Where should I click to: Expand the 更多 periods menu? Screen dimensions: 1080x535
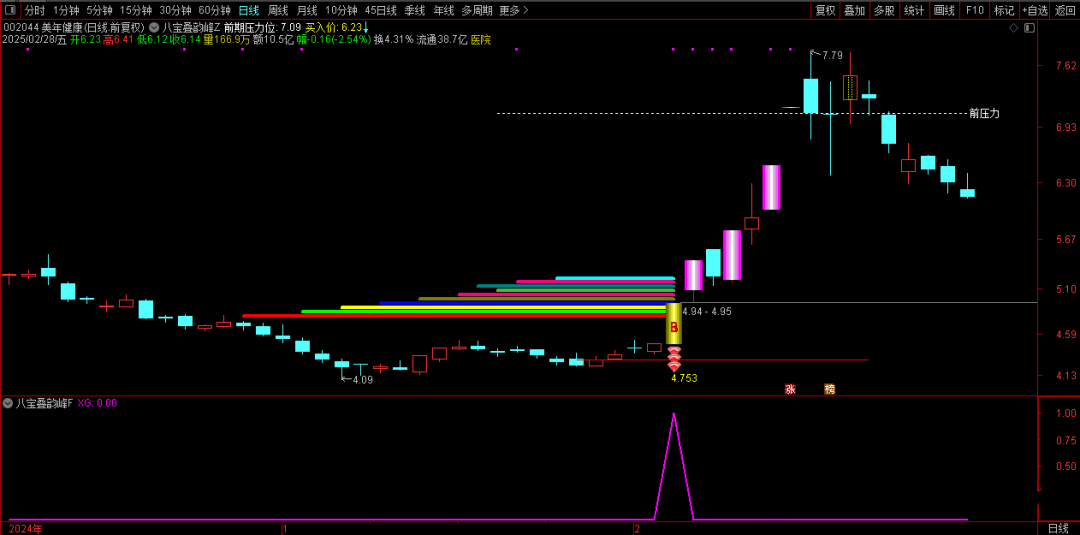pyautogui.click(x=513, y=10)
